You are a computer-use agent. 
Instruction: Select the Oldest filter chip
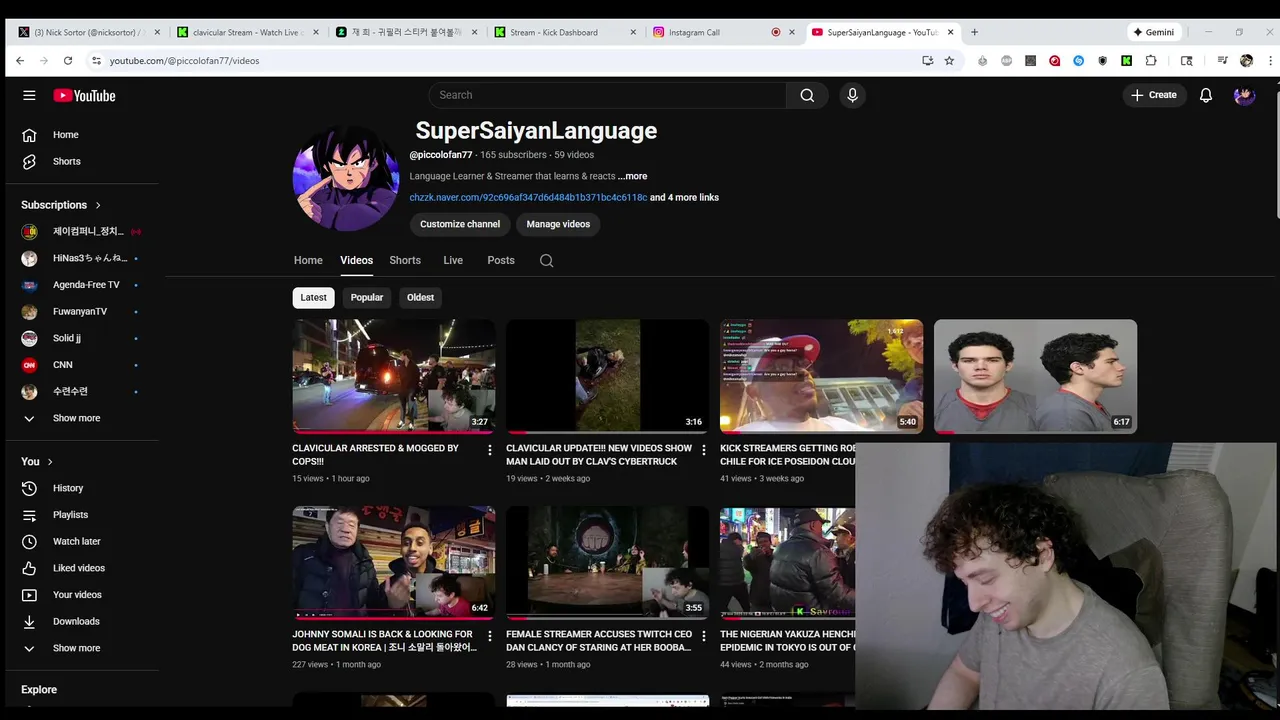(420, 297)
